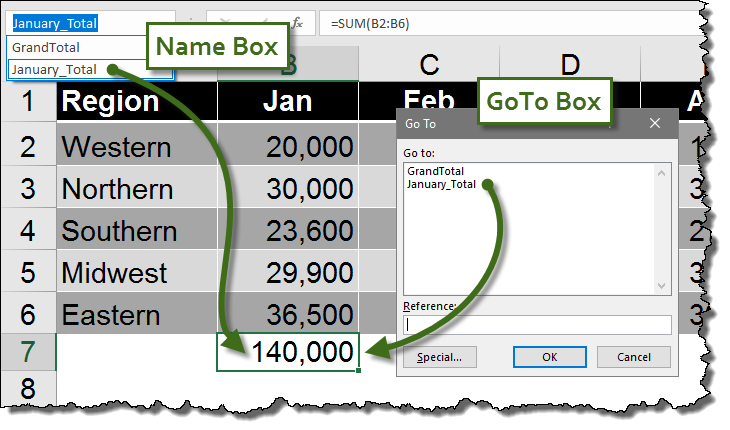Close the Go To dialog
Image resolution: width=730 pixels, height=430 pixels.
click(655, 124)
